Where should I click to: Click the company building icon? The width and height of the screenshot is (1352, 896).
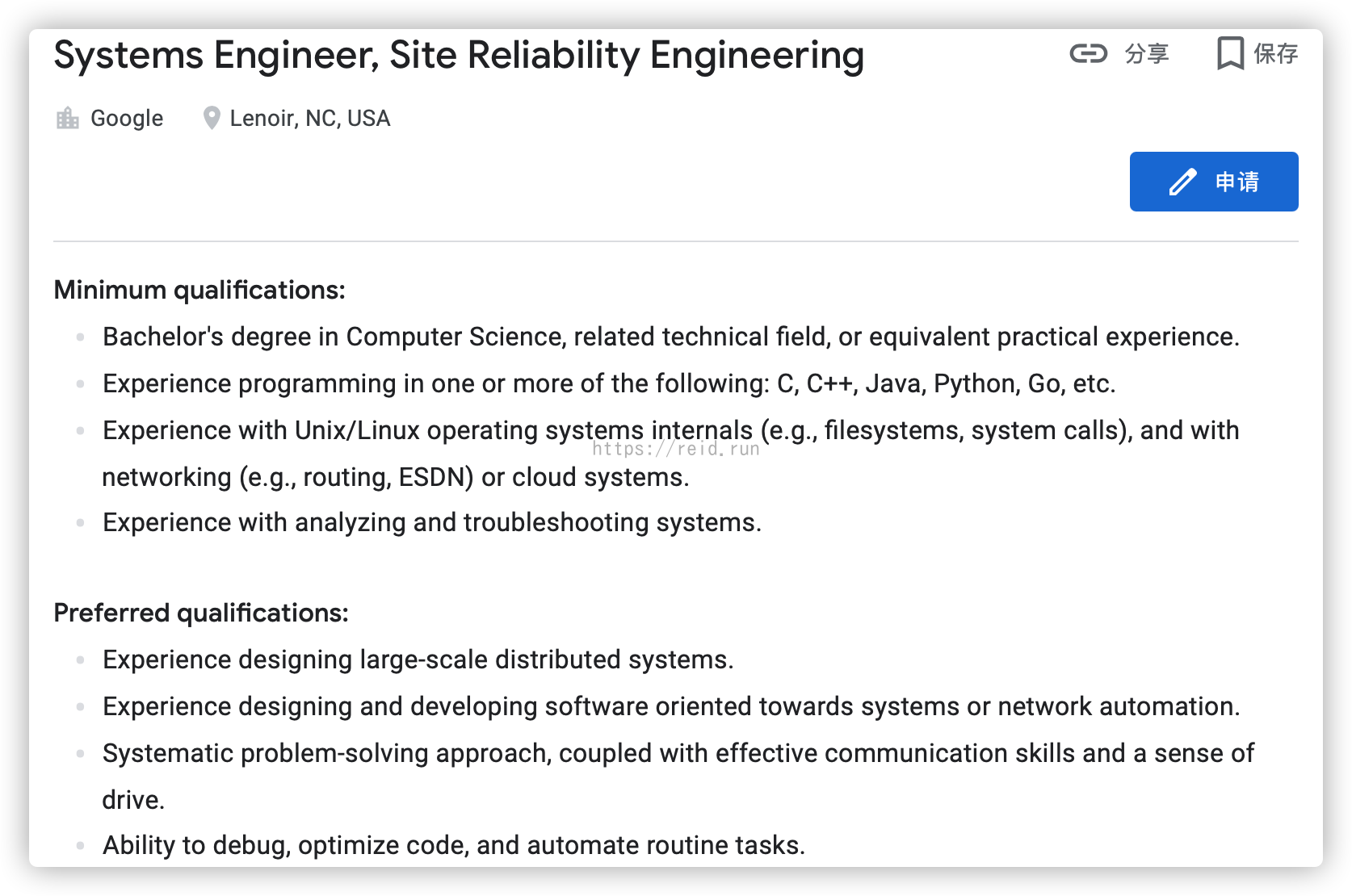tap(68, 119)
